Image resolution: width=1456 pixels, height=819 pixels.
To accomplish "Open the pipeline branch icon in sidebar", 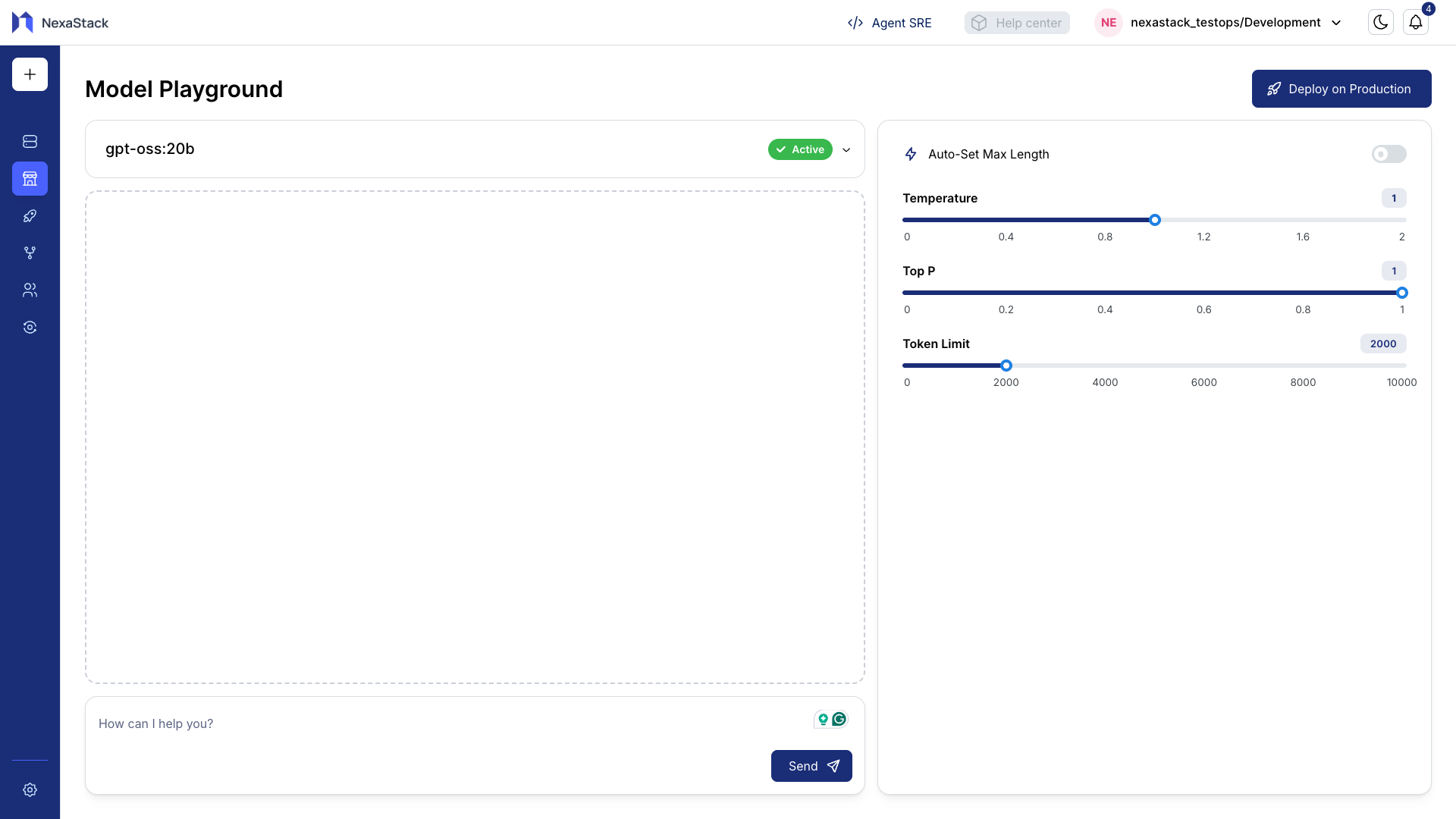I will 30,253.
